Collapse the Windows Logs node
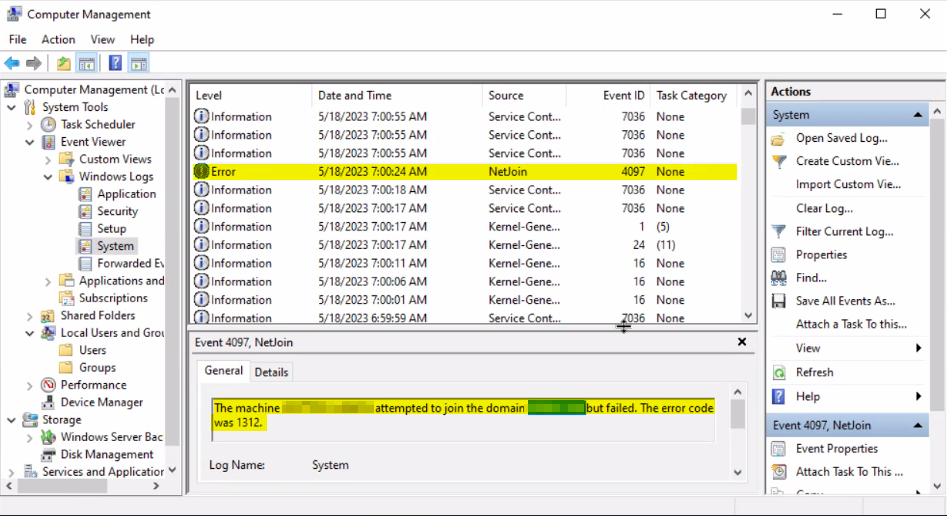 [48, 177]
